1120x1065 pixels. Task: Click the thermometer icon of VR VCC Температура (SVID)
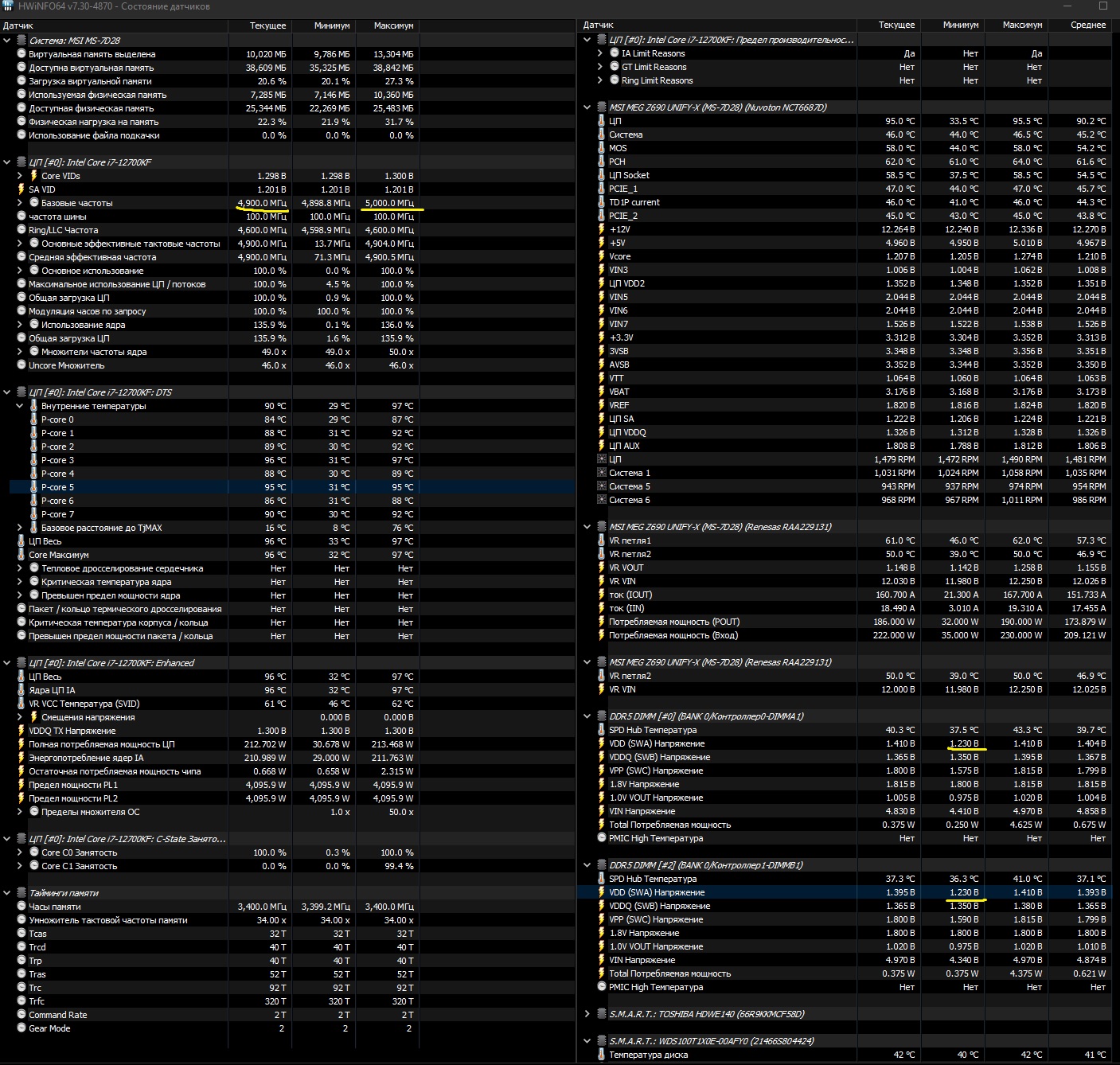pyautogui.click(x=21, y=704)
